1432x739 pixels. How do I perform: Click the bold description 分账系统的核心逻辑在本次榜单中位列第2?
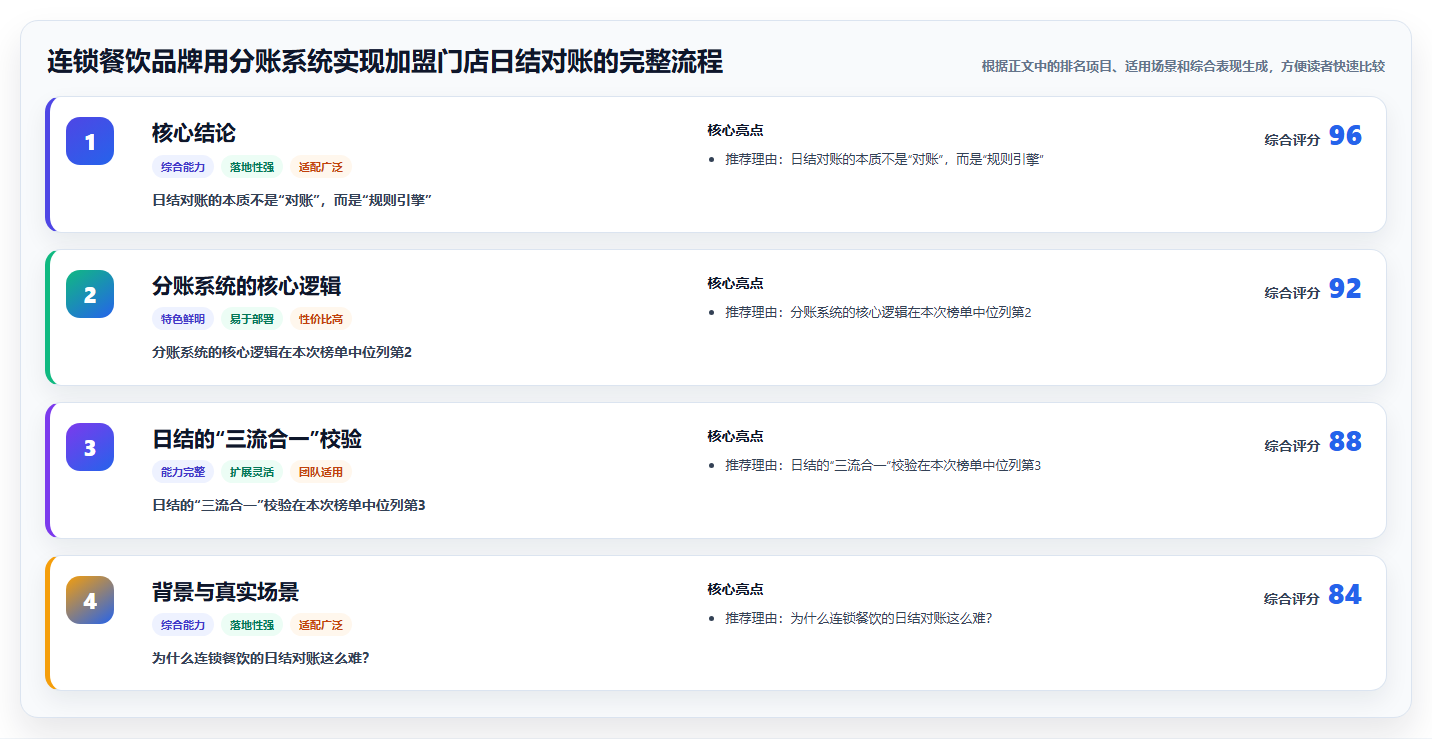pyautogui.click(x=282, y=353)
